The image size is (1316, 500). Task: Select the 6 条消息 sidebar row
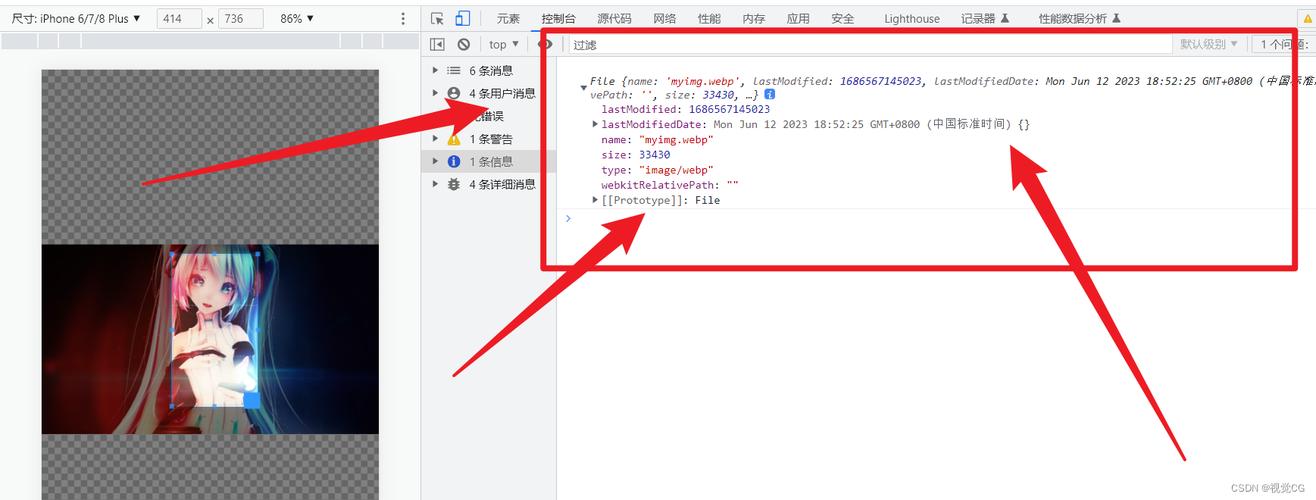coord(488,70)
